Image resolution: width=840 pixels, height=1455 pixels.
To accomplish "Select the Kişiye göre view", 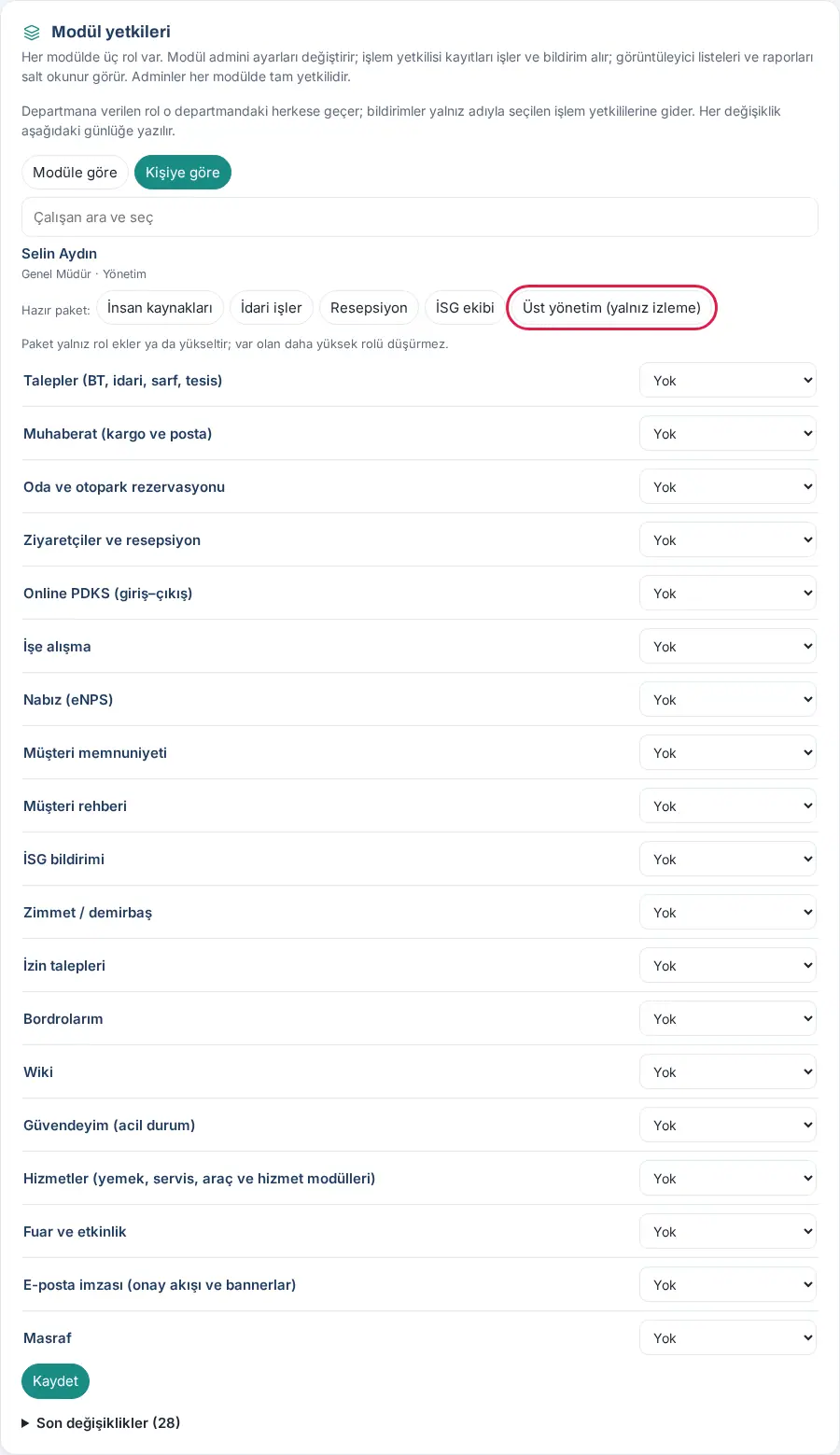I will coord(183,173).
